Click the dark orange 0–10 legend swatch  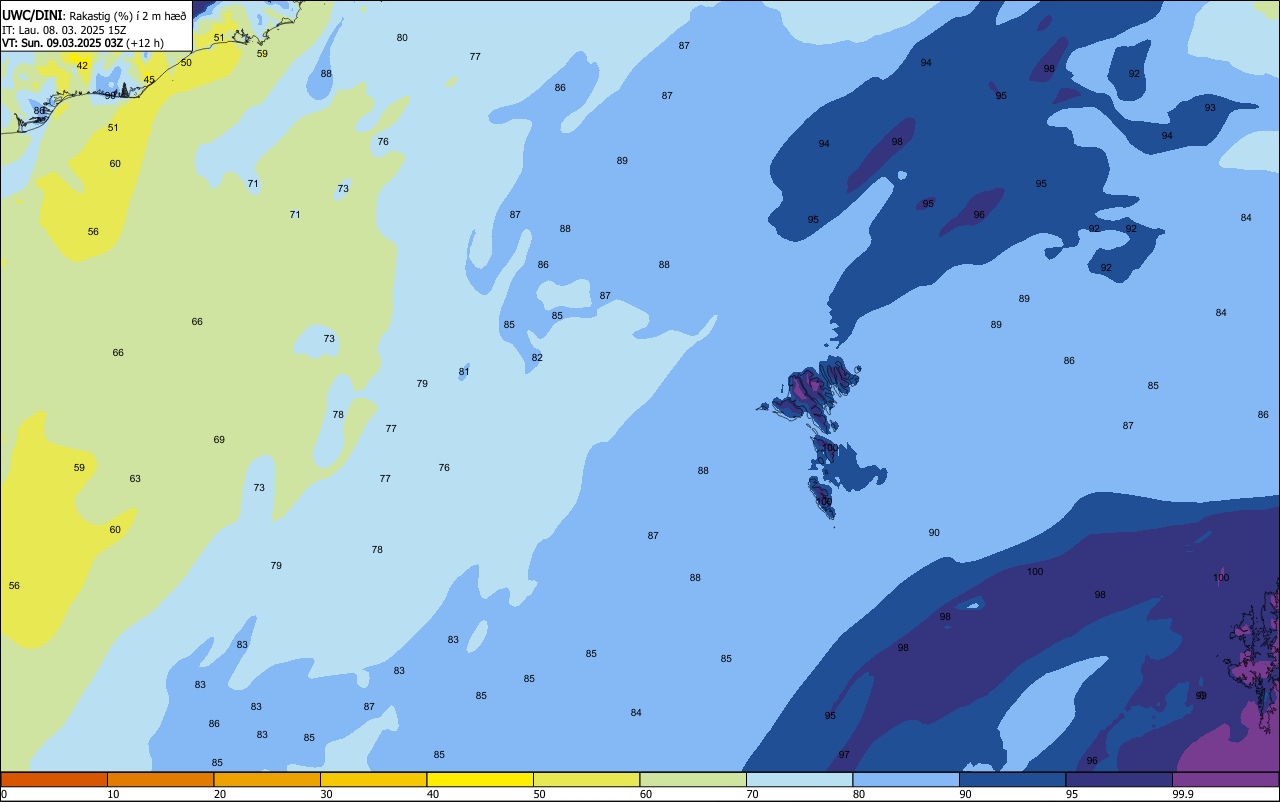click(54, 779)
